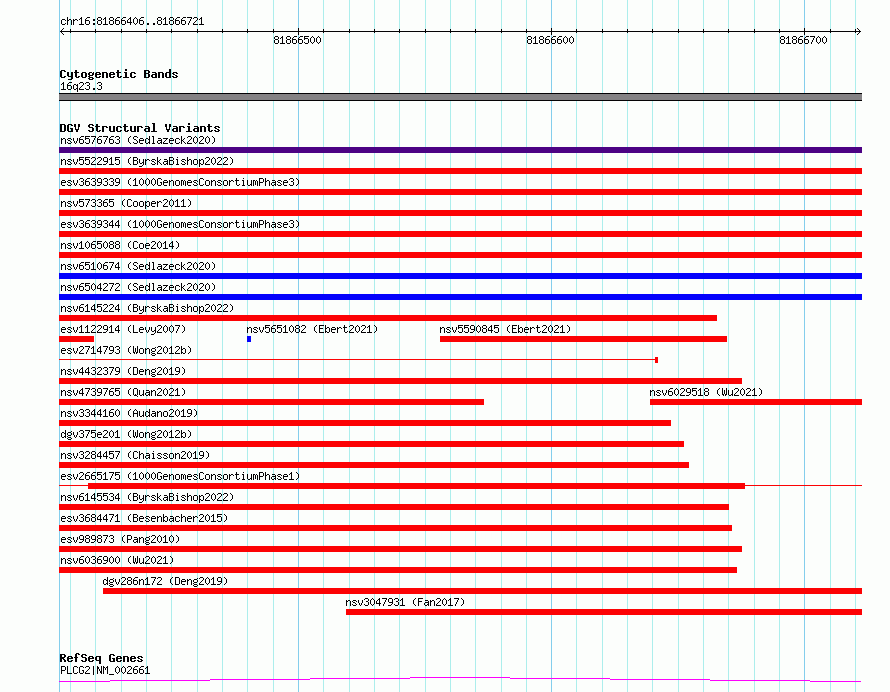This screenshot has width=890, height=692.
Task: Open variant esv3639344 label
Action: [179, 224]
